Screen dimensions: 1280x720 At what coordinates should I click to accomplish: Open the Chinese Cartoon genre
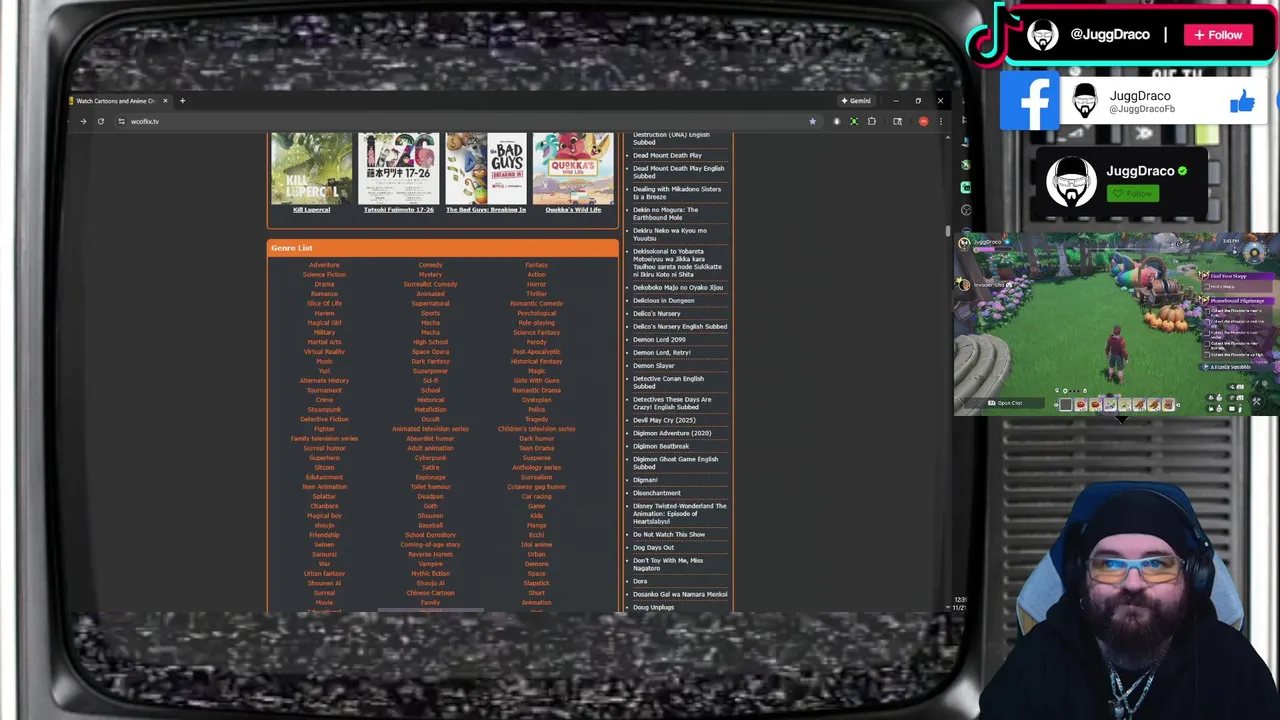click(x=430, y=593)
